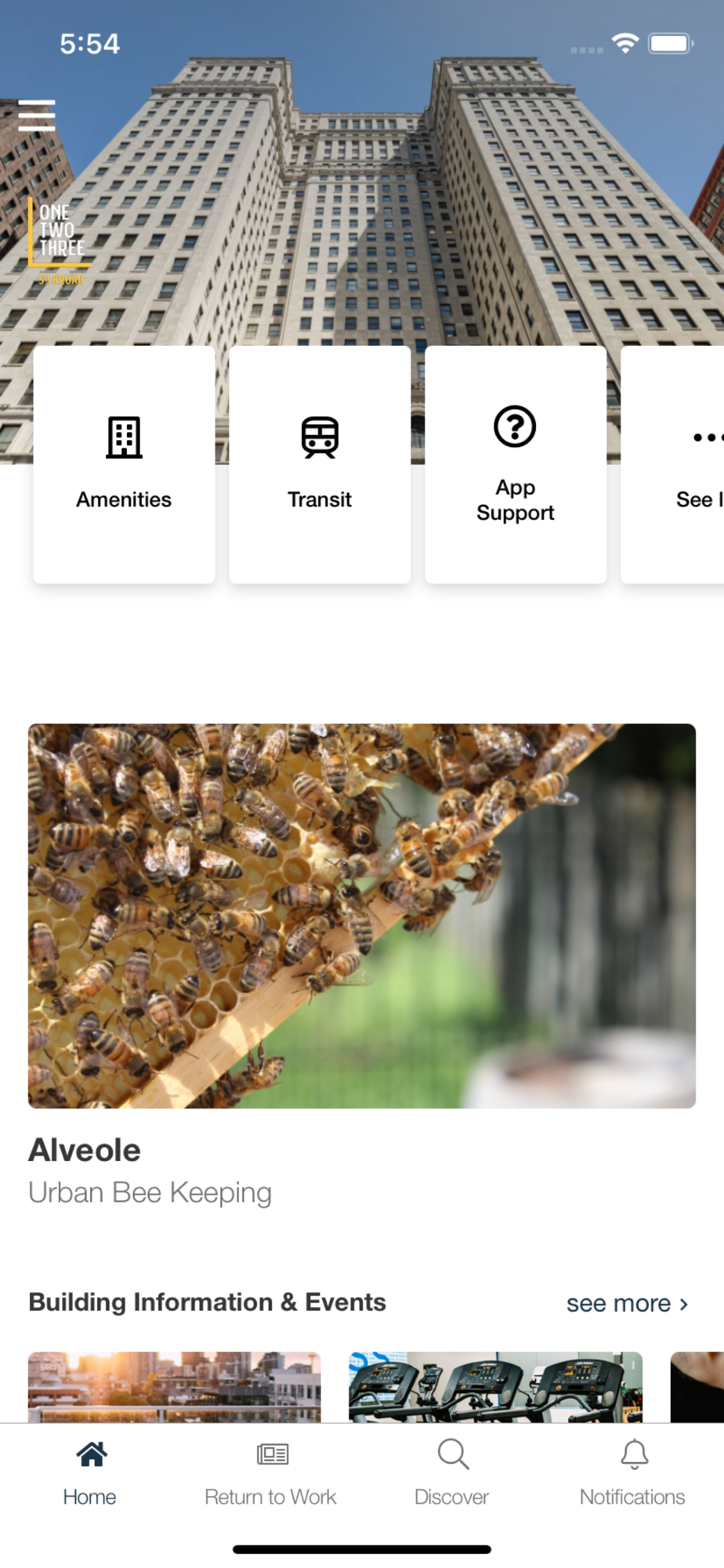Switch to the Return to Work tab
This screenshot has width=724, height=1568.
tap(270, 1497)
